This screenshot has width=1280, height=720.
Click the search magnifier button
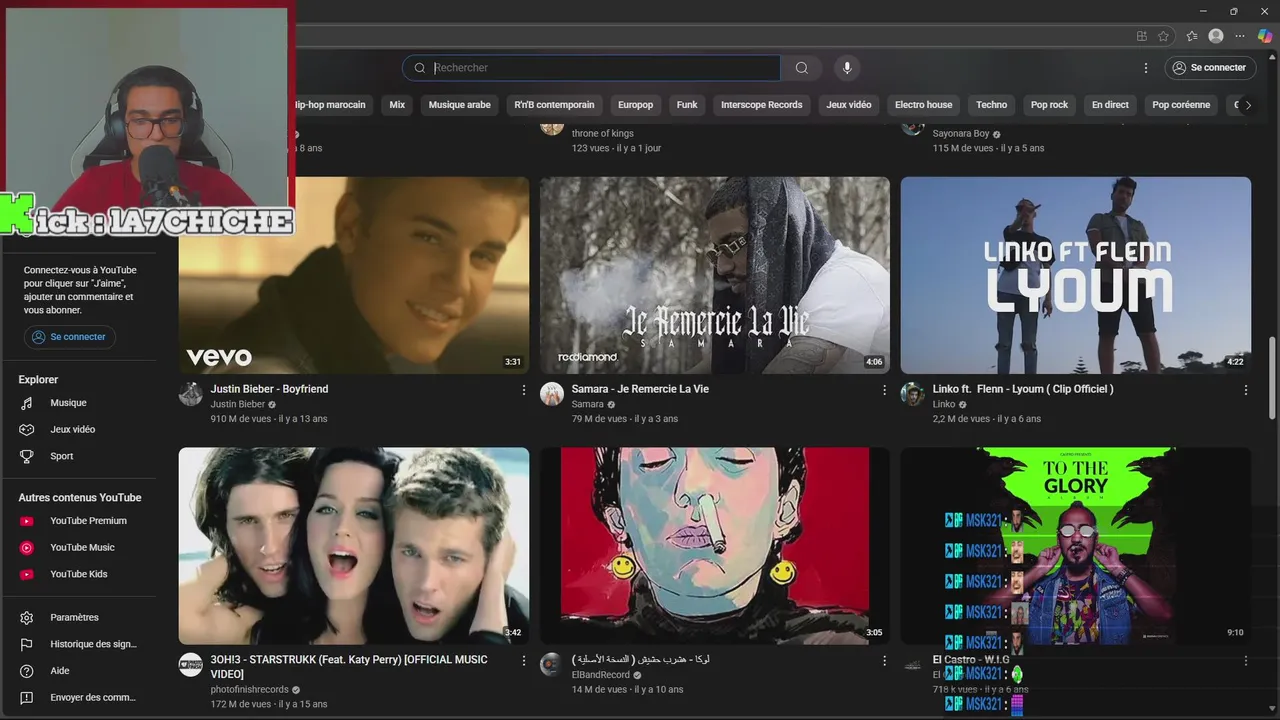pyautogui.click(x=802, y=68)
